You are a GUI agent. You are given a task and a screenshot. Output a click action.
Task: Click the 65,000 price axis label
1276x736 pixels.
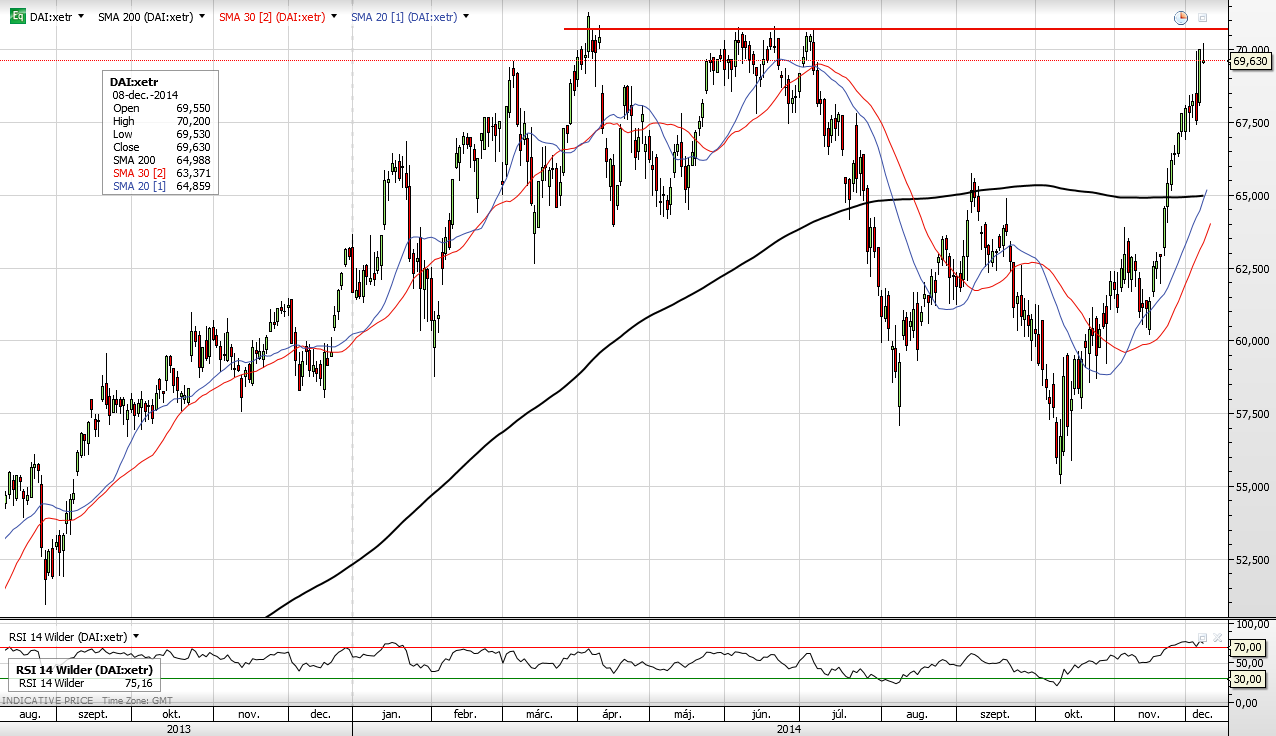coord(1252,196)
